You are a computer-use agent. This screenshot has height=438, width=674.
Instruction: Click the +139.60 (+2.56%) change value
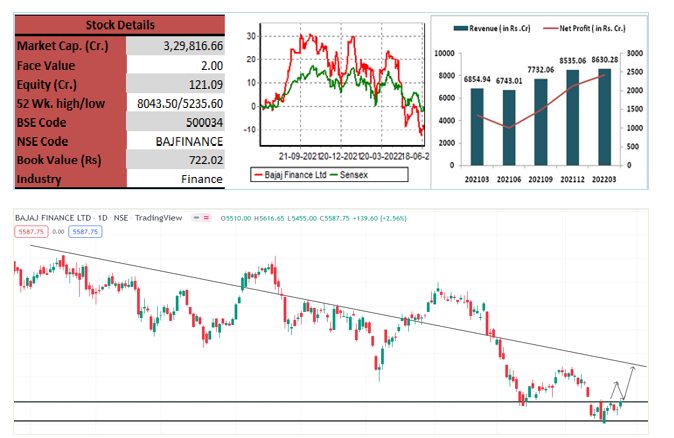pos(380,218)
